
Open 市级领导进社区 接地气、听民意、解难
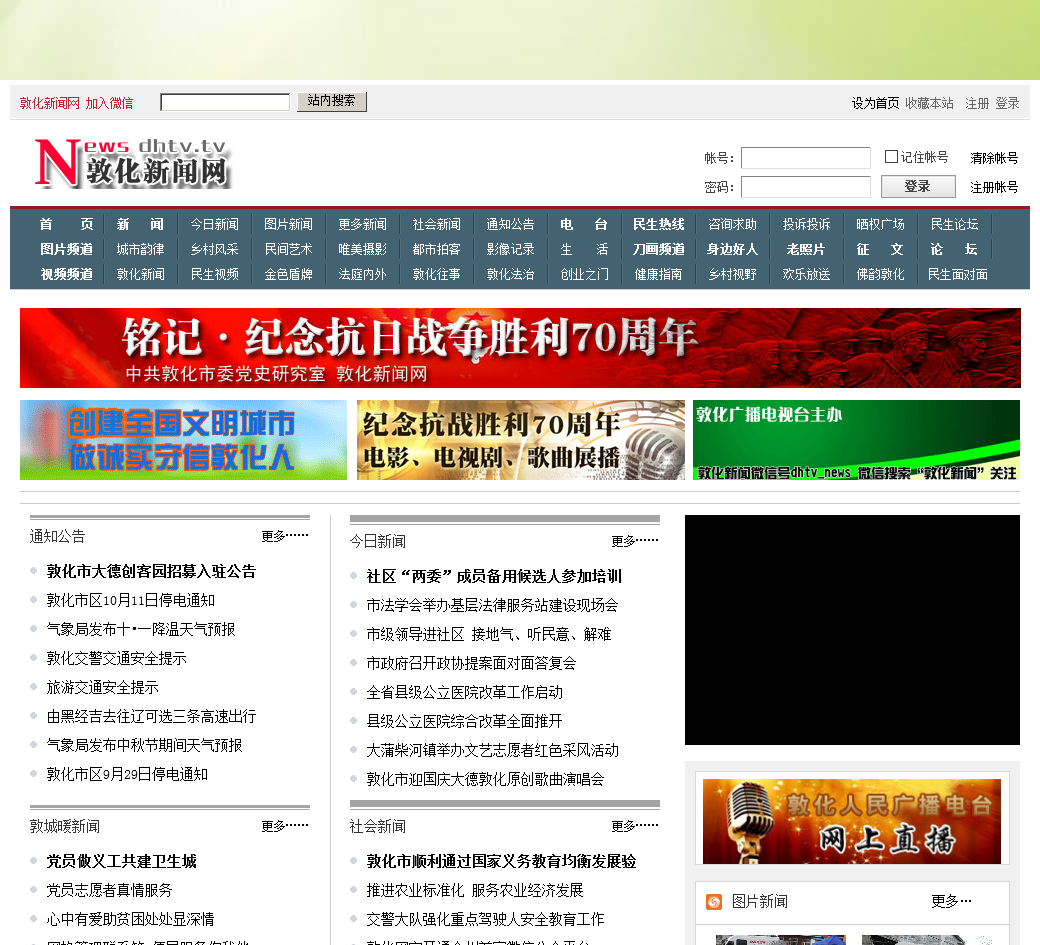pyautogui.click(x=489, y=634)
